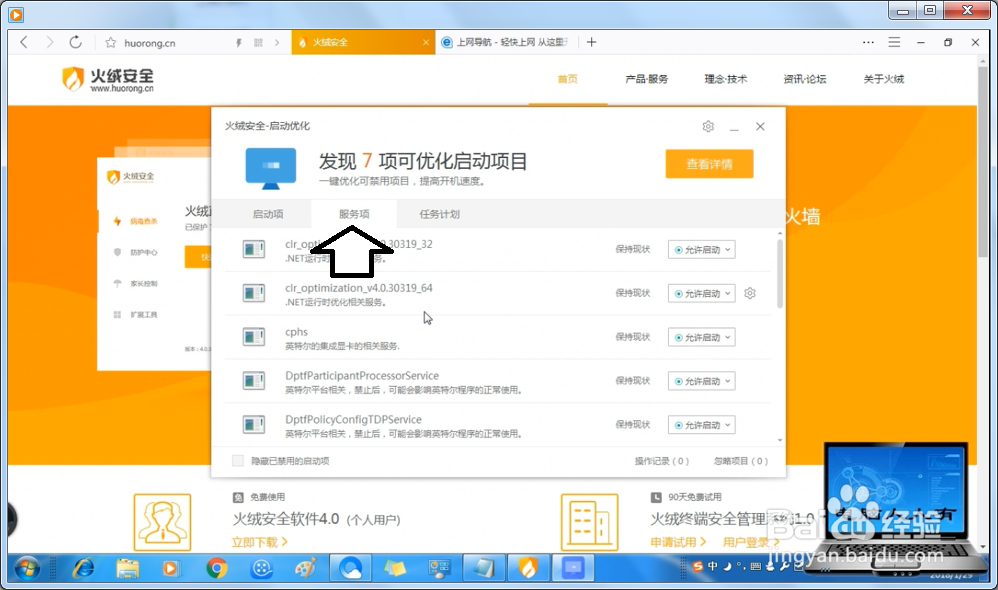Screen dimensions: 998x590
Task: Open 理念·技术 website menu
Action: (726, 79)
